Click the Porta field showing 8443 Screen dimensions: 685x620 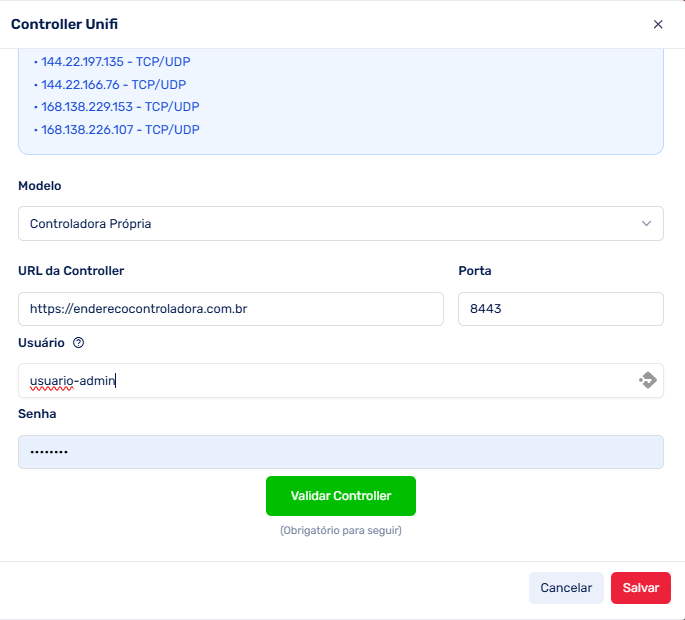point(560,309)
